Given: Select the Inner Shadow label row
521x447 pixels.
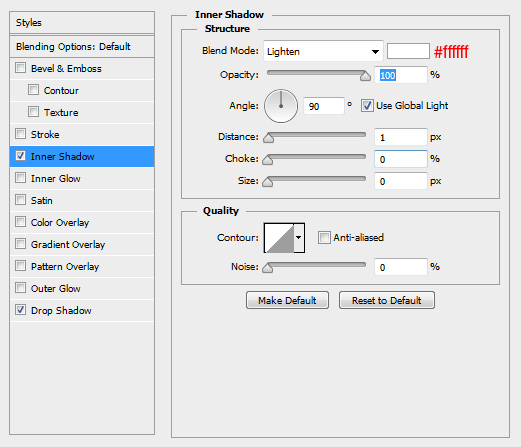Looking at the screenshot, I should [x=82, y=156].
